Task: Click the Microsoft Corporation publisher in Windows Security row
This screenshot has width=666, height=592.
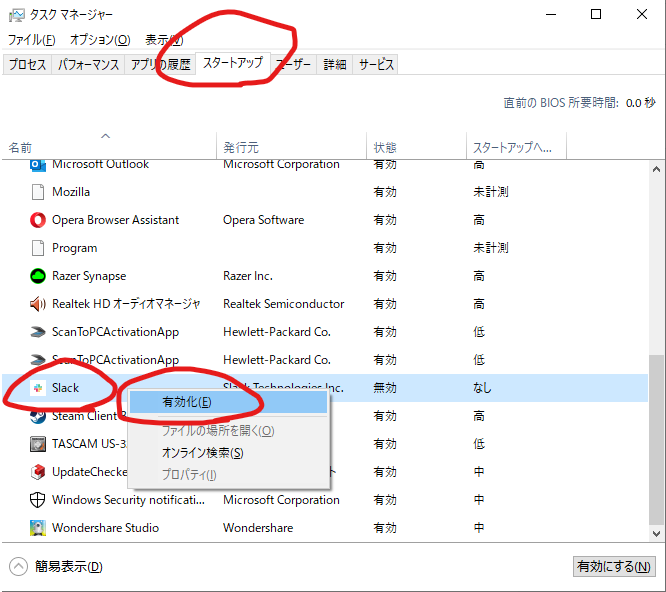Action: coord(281,500)
